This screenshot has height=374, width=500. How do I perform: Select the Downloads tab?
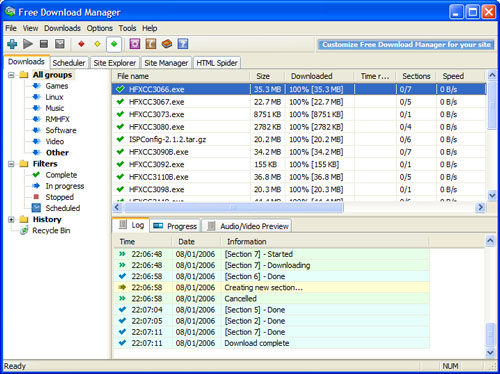[26, 62]
